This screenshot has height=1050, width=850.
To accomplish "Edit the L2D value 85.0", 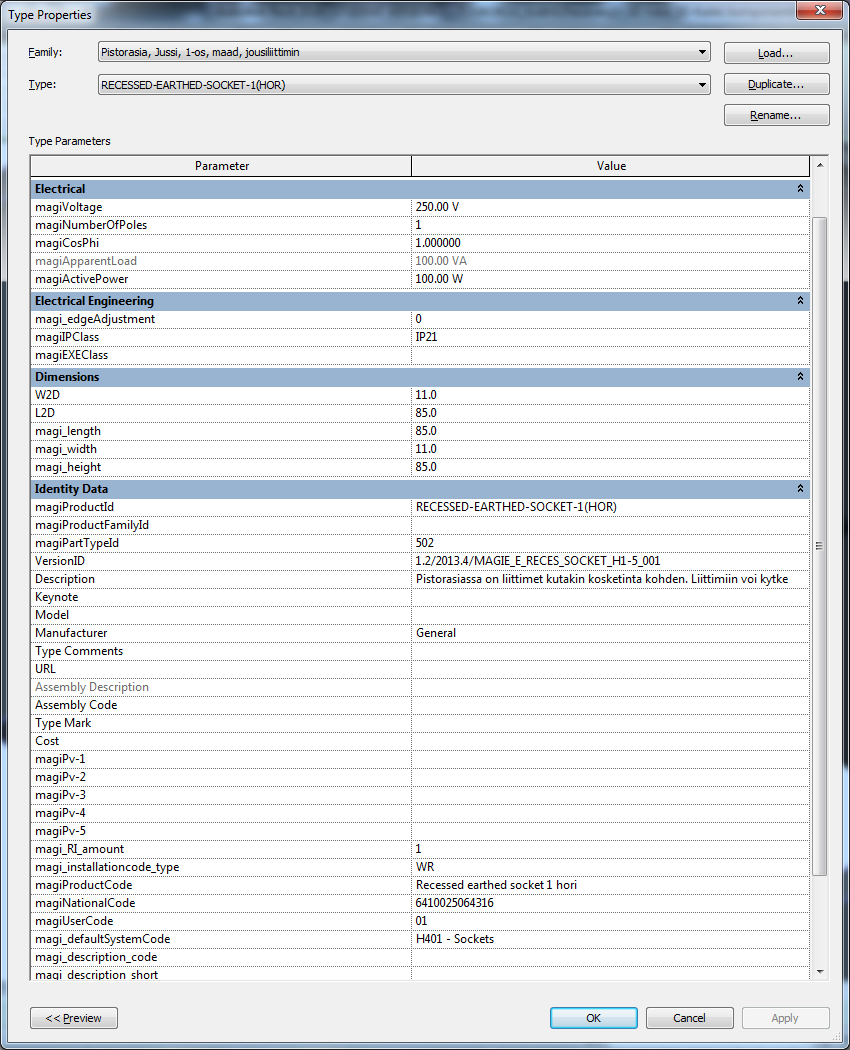I will pyautogui.click(x=610, y=413).
